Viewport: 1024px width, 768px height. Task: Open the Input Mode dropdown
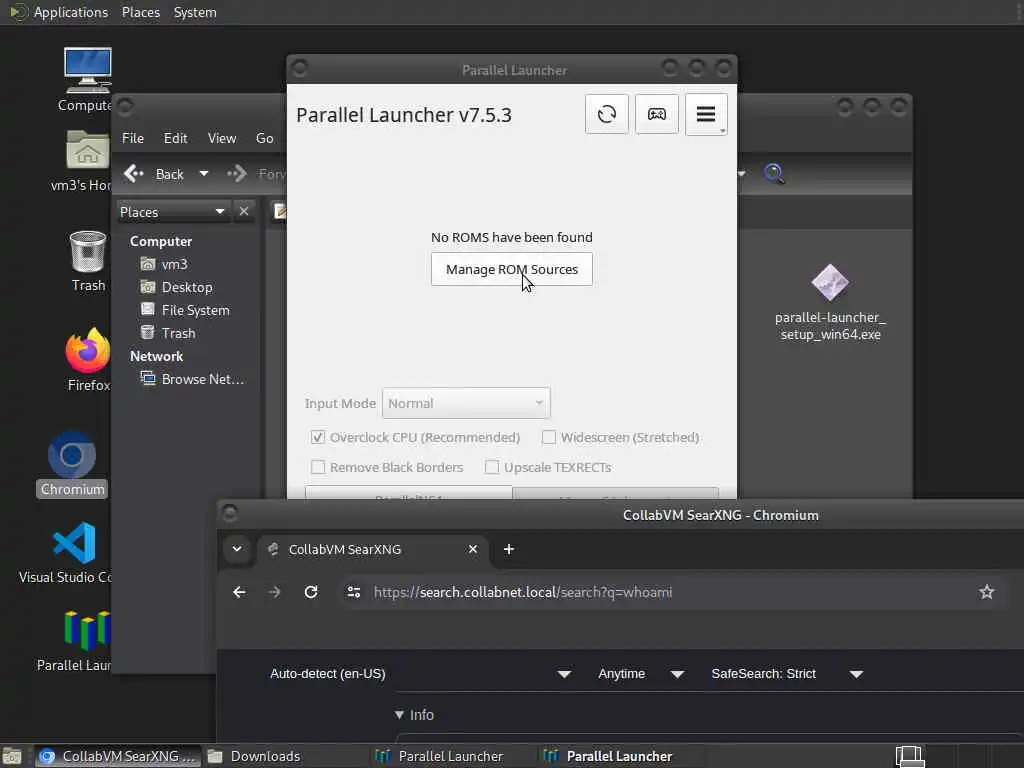tap(466, 403)
